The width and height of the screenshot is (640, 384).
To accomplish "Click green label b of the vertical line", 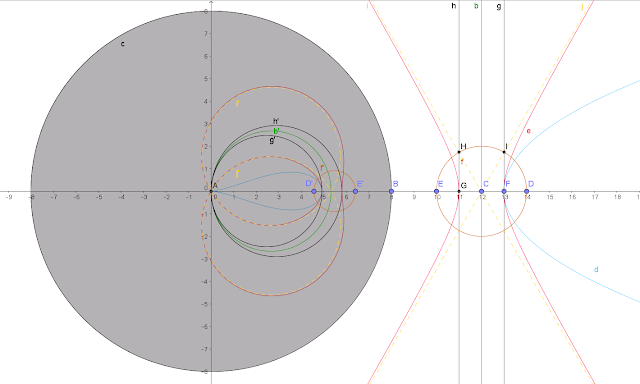I will [476, 6].
